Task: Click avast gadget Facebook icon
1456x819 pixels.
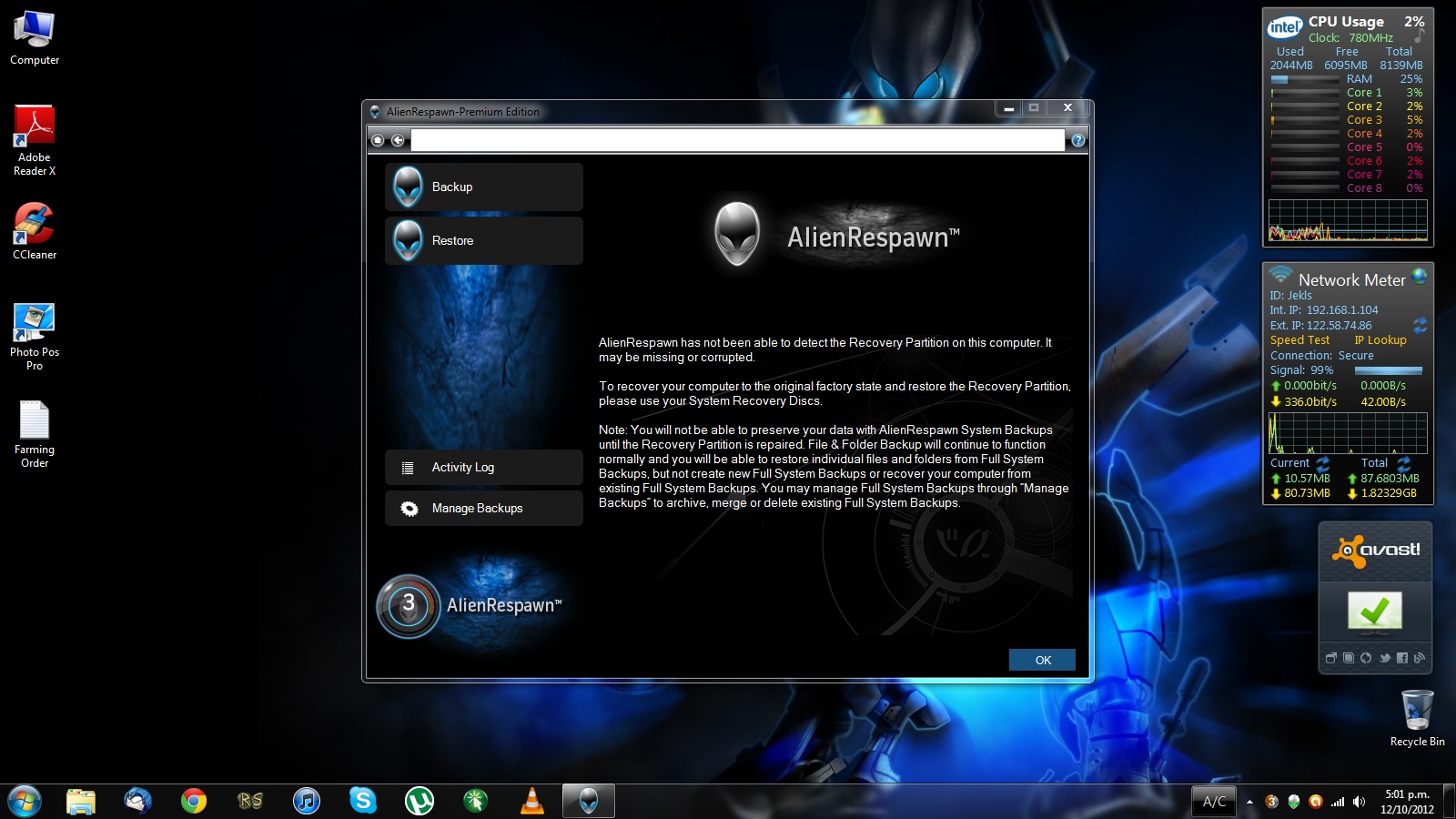Action: (x=1402, y=658)
